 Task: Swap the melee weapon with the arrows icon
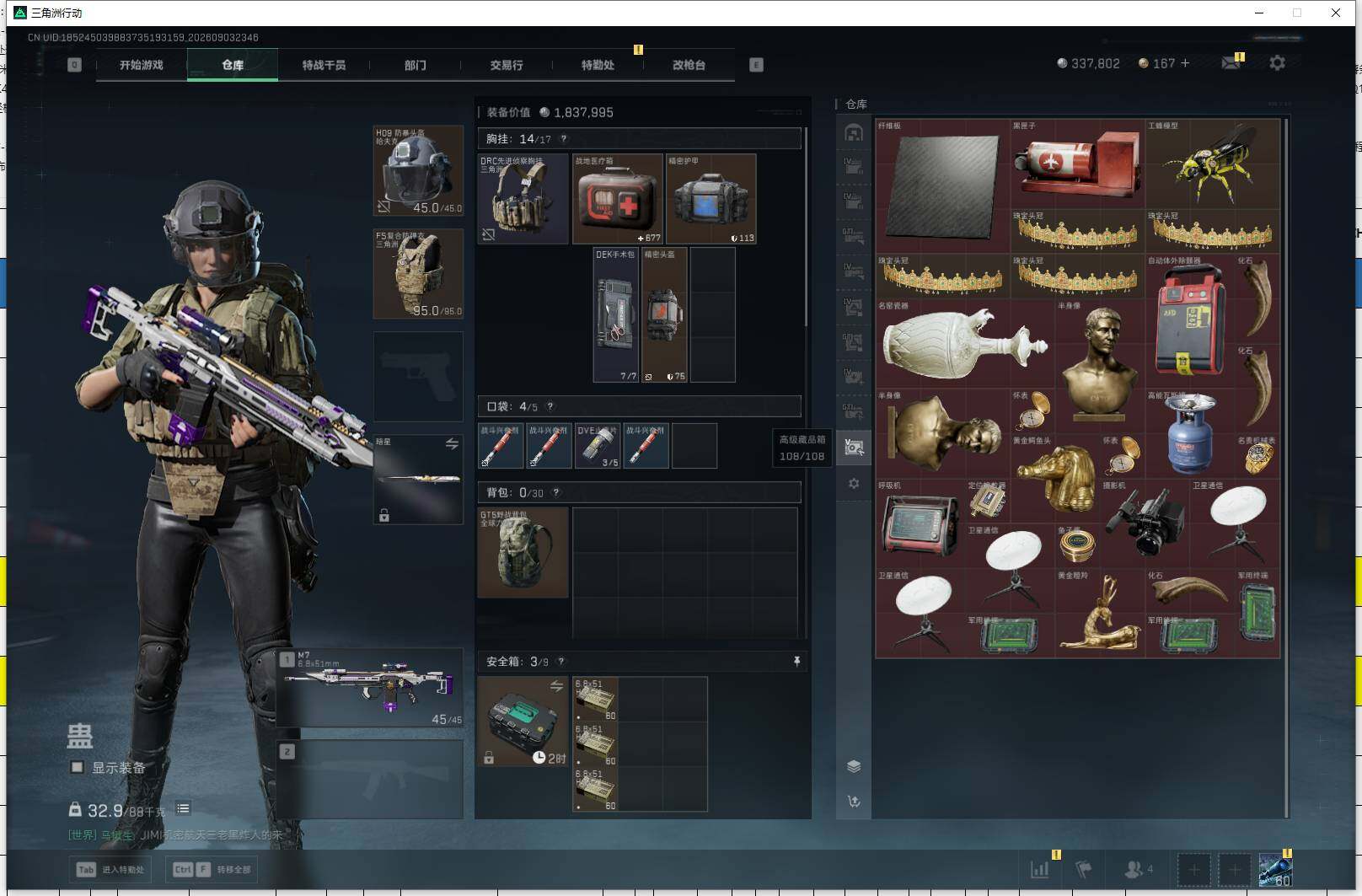(x=452, y=443)
